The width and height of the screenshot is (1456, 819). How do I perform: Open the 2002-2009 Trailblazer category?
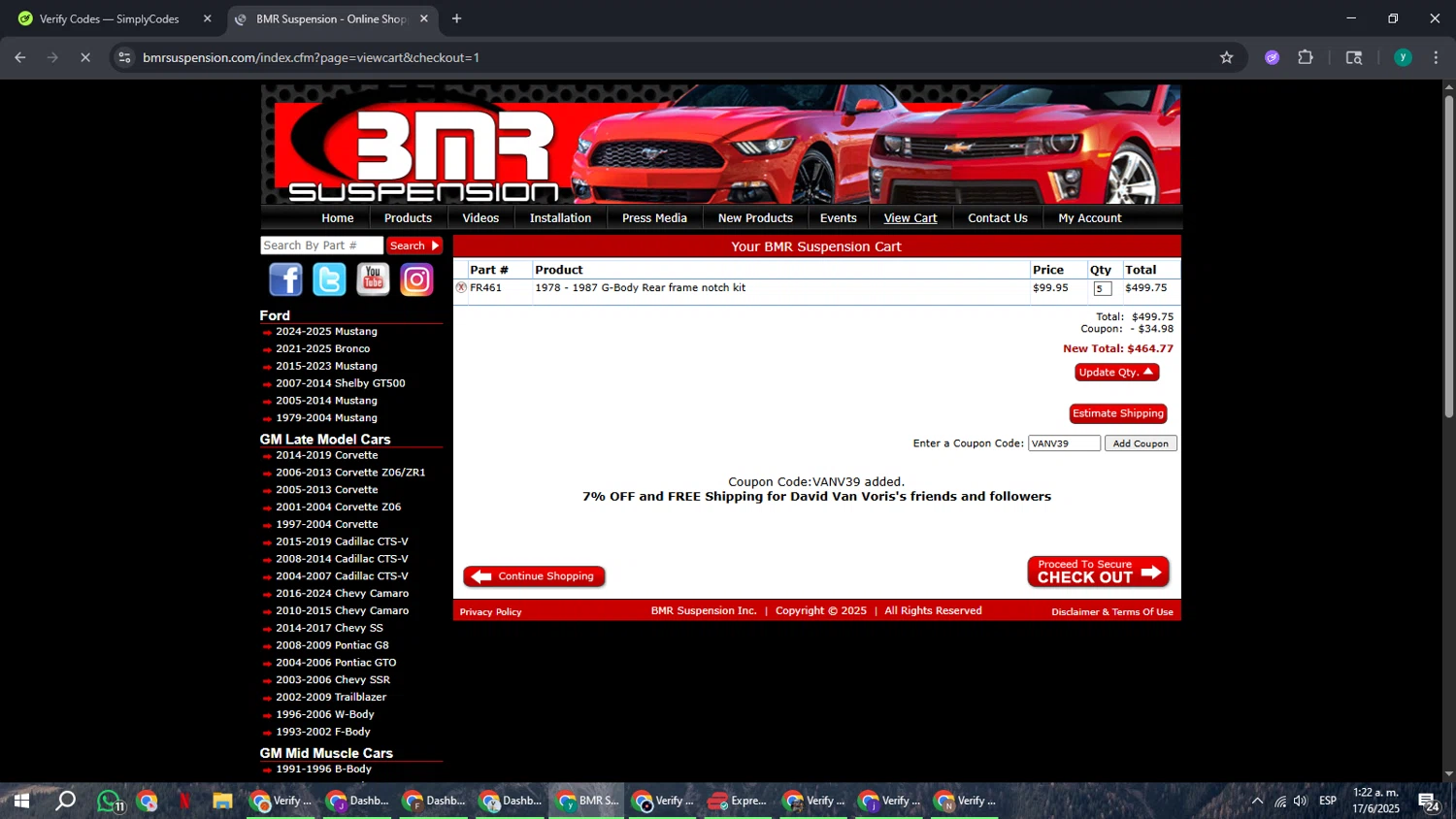pos(331,698)
